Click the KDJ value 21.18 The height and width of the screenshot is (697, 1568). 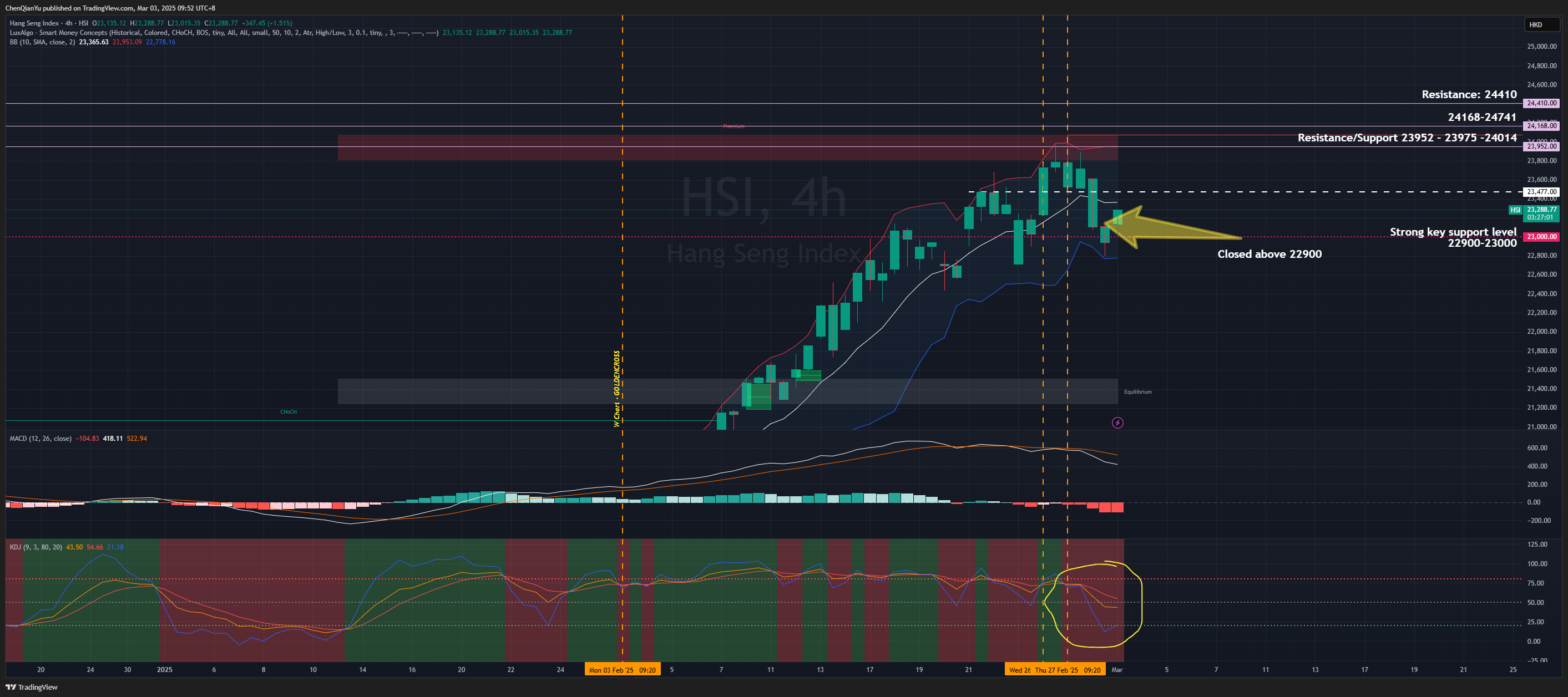coord(115,547)
